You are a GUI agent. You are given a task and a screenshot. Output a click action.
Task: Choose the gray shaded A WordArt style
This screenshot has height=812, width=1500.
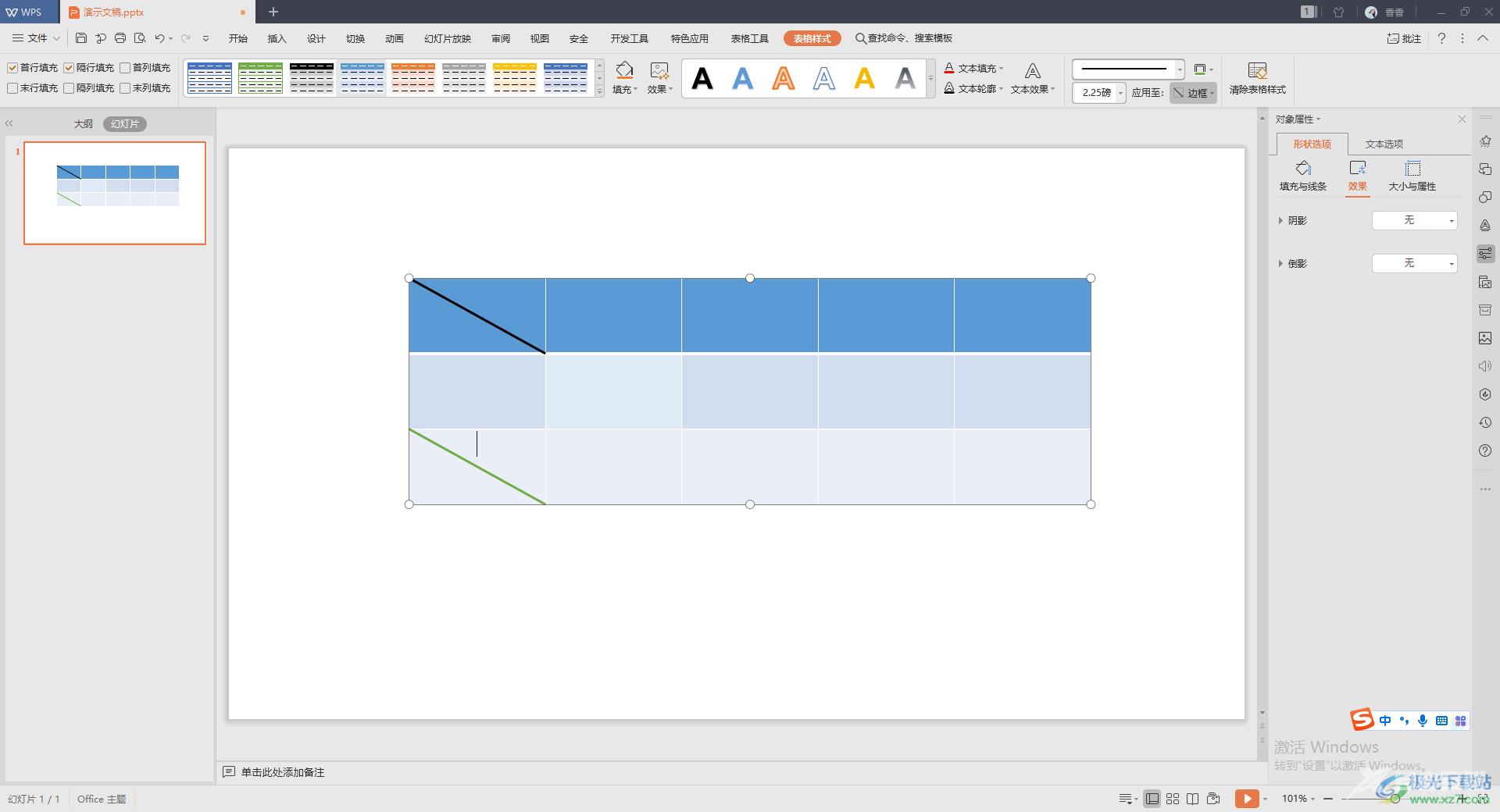pyautogui.click(x=905, y=78)
